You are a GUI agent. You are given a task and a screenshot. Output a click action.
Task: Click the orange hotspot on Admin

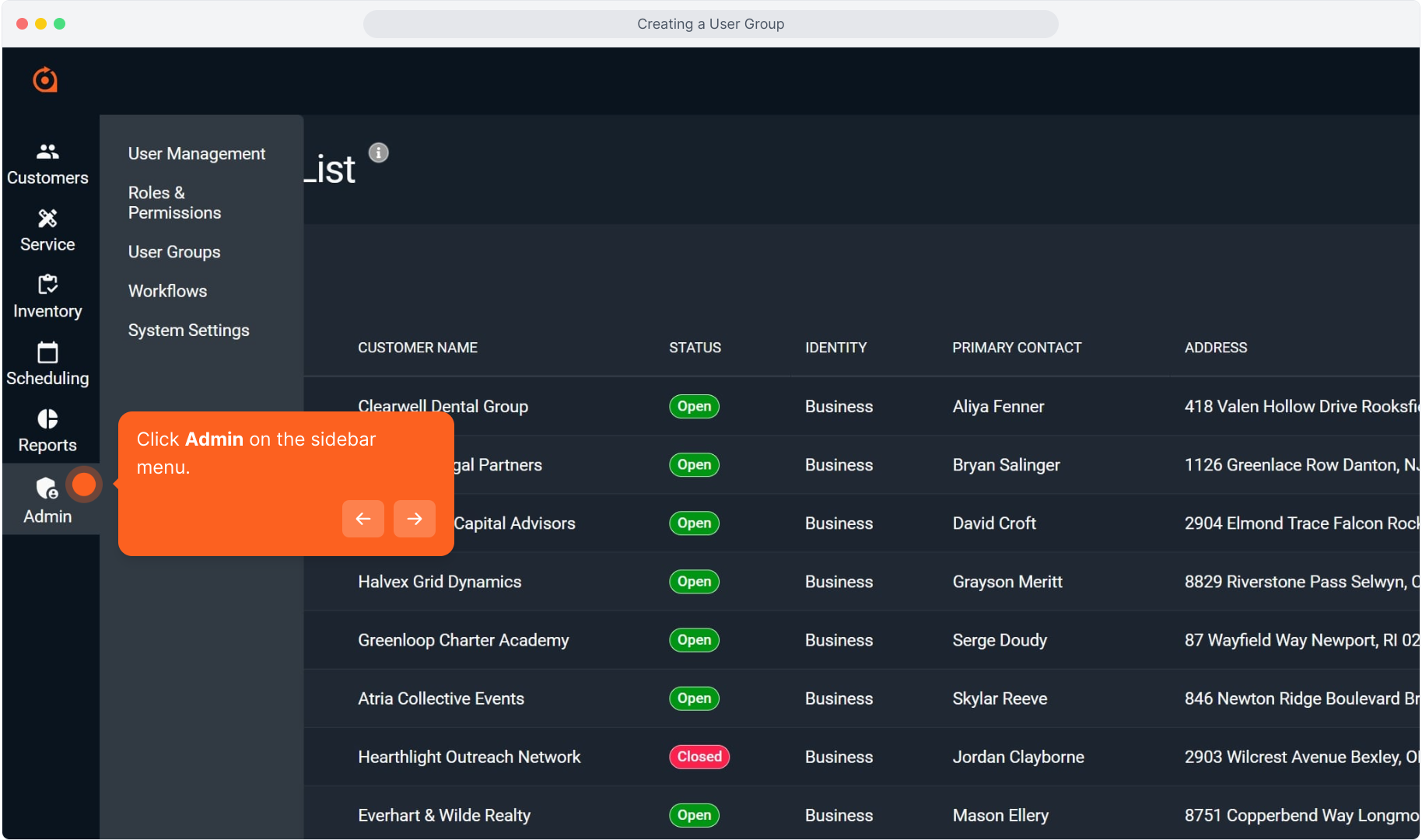[84, 485]
